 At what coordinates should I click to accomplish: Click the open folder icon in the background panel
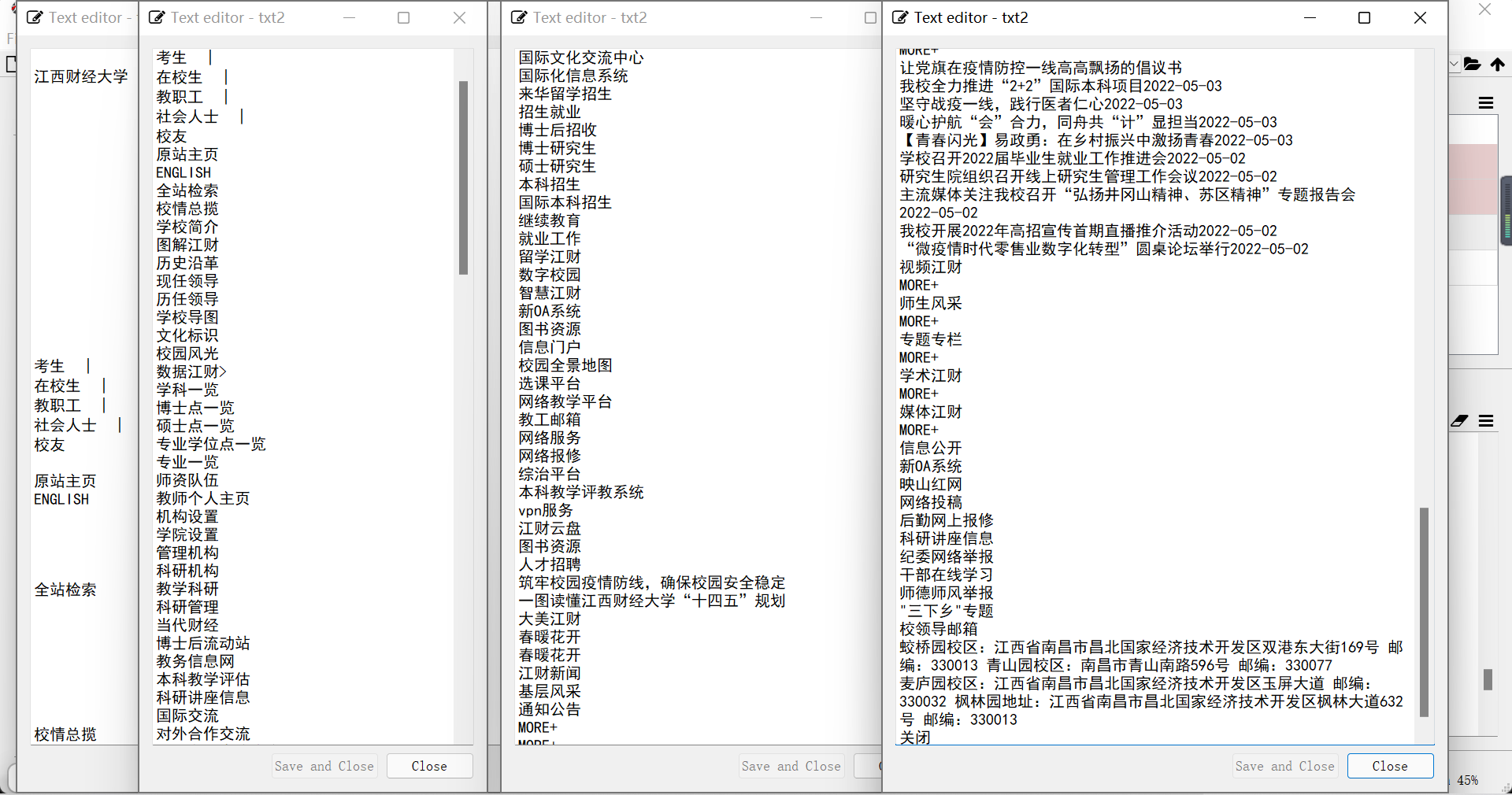tap(1473, 65)
